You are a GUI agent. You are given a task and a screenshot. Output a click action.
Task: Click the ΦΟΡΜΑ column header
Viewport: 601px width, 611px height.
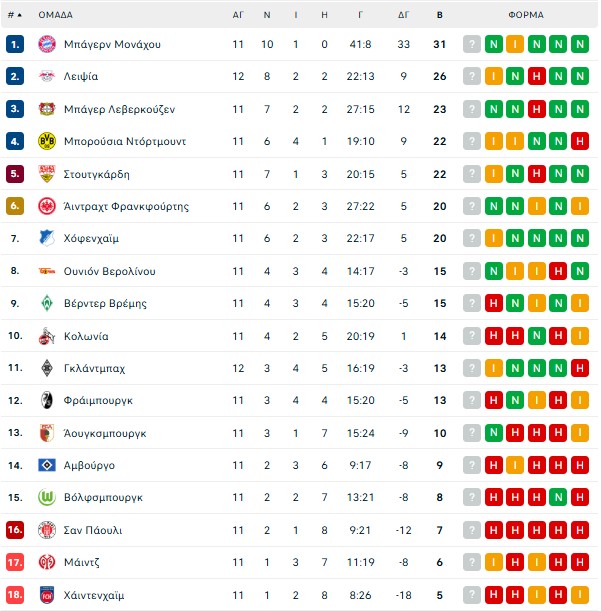point(526,15)
